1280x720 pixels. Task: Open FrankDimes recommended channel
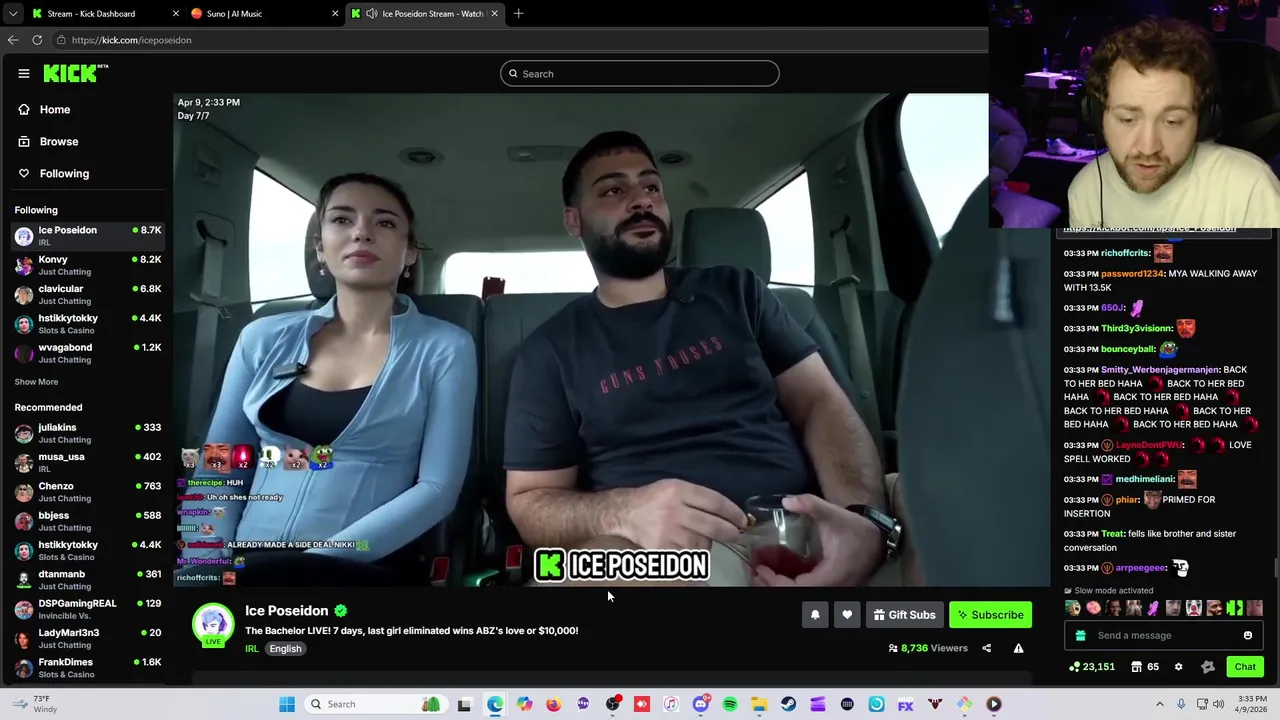(89, 668)
